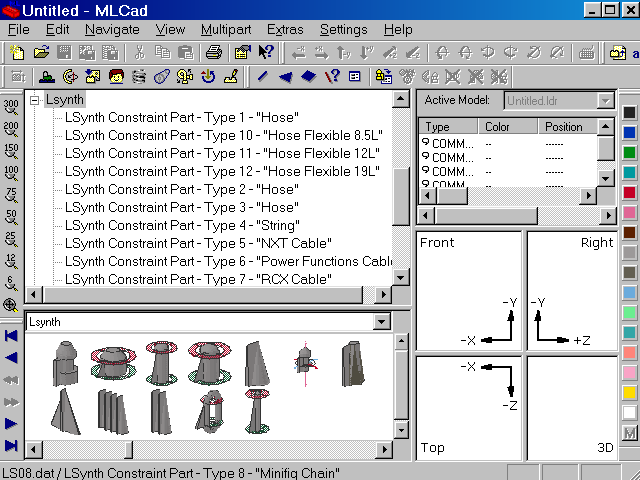The width and height of the screenshot is (640, 480).
Task: Click the rubber belt generator icon
Action: 162,76
